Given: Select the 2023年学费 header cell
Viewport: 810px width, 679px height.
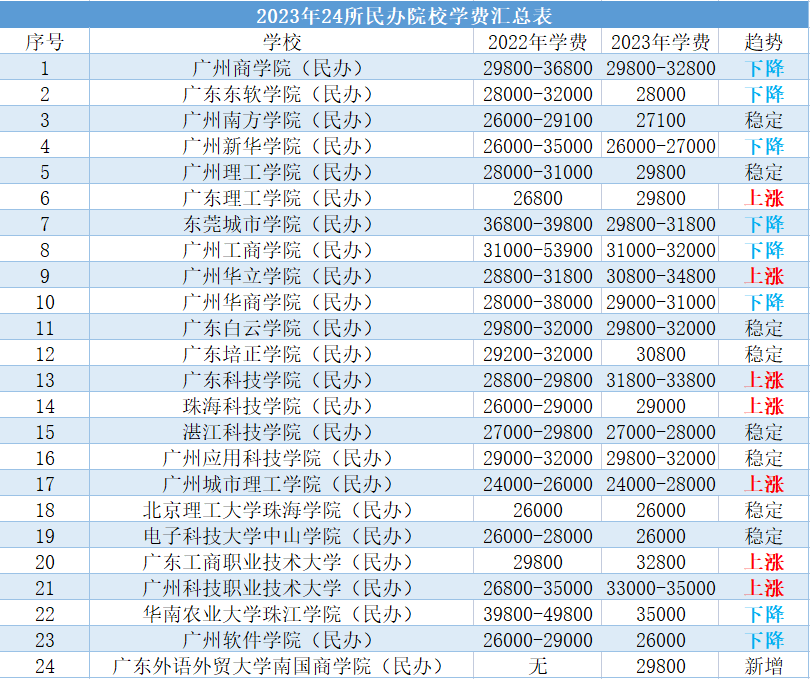Looking at the screenshot, I should [x=661, y=42].
